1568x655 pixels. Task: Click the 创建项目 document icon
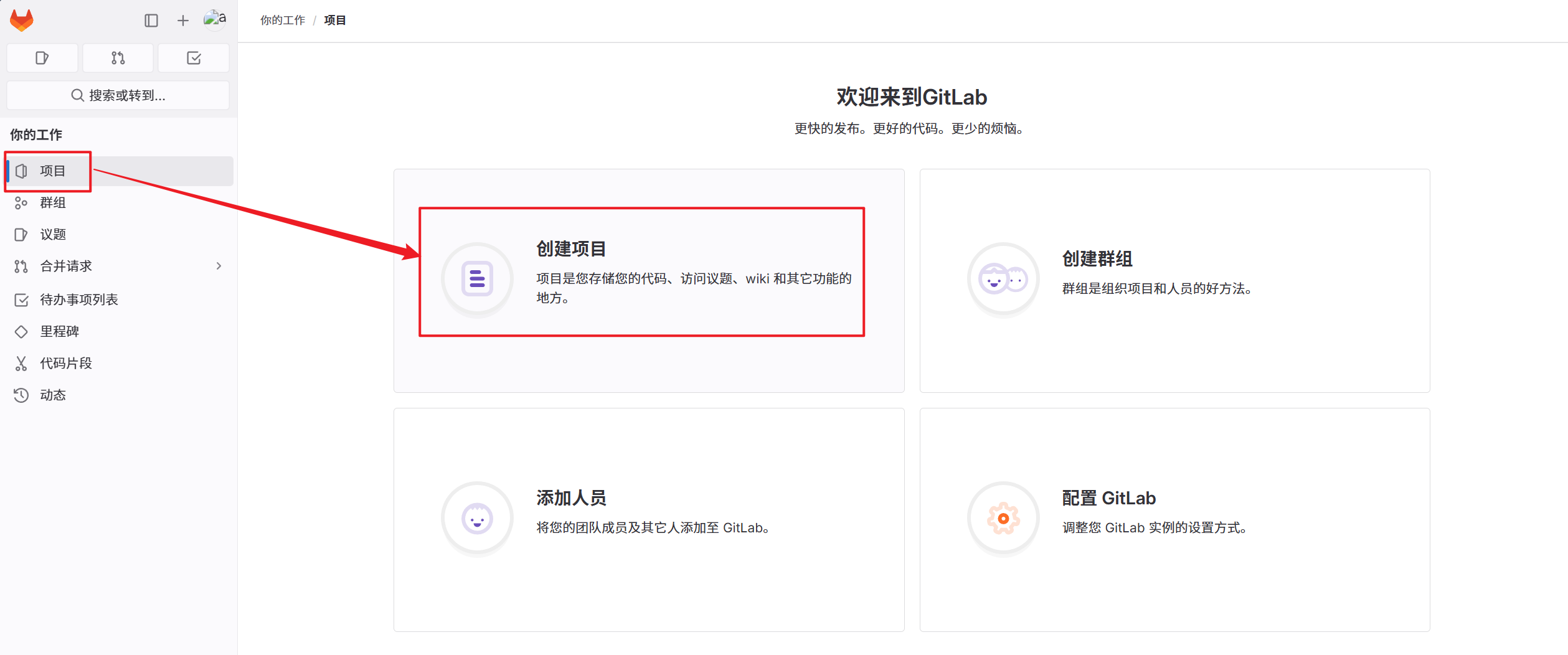[x=478, y=278]
